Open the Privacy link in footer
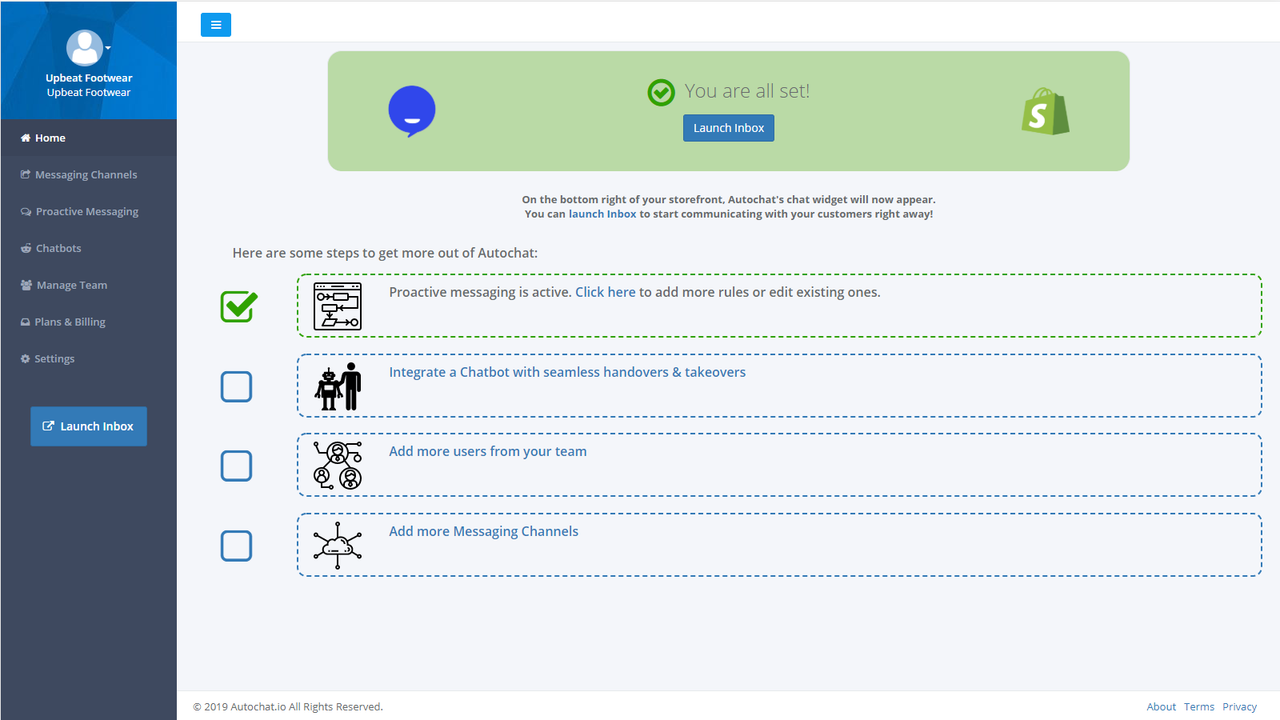This screenshot has height=720, width=1280. point(1239,706)
